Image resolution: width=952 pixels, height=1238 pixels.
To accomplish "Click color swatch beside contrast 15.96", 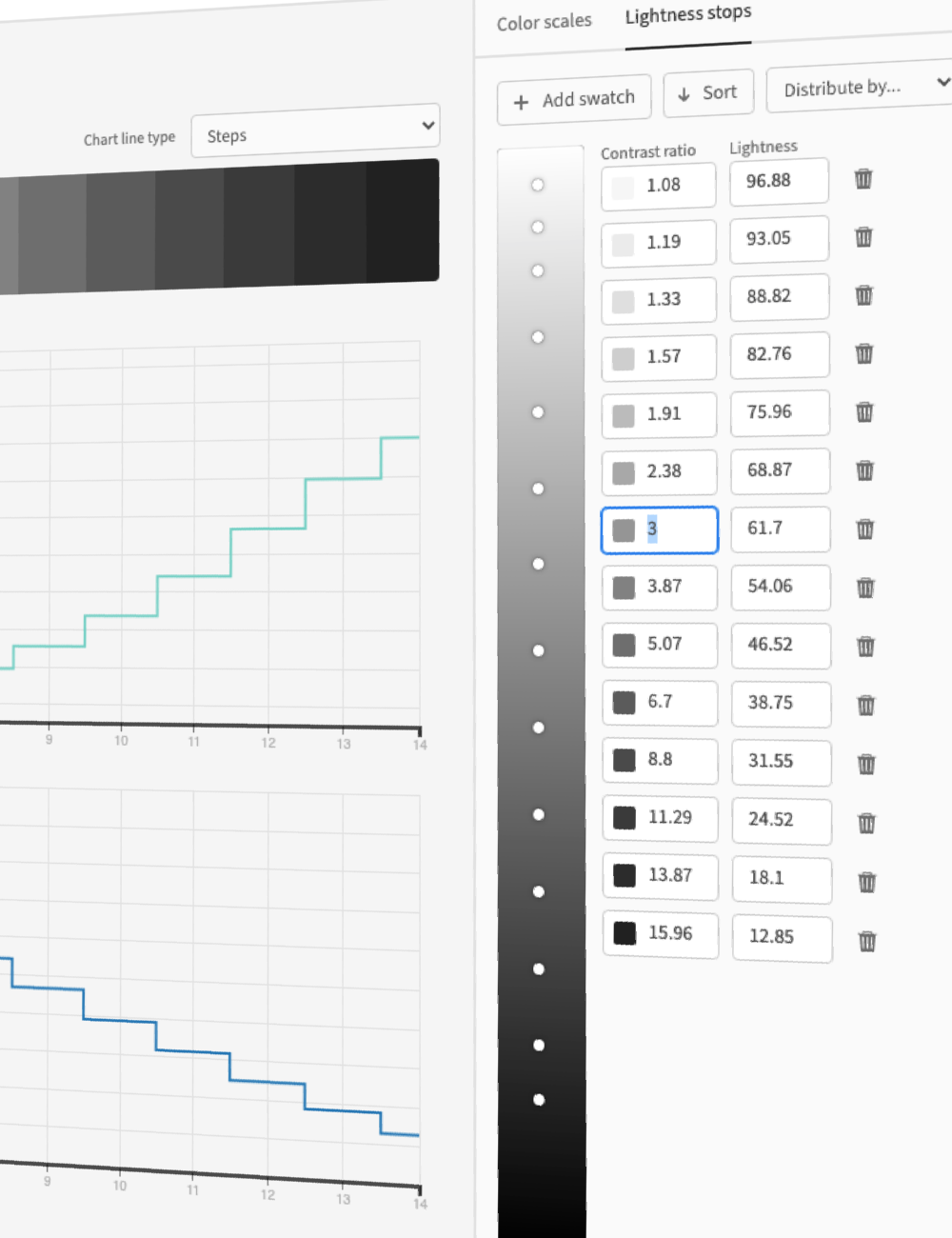I will (625, 932).
